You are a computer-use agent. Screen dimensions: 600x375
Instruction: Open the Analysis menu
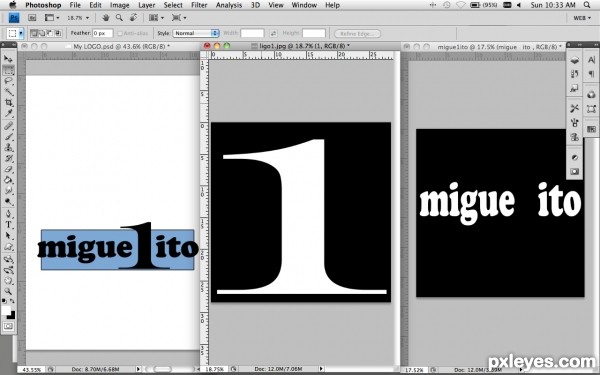[229, 5]
